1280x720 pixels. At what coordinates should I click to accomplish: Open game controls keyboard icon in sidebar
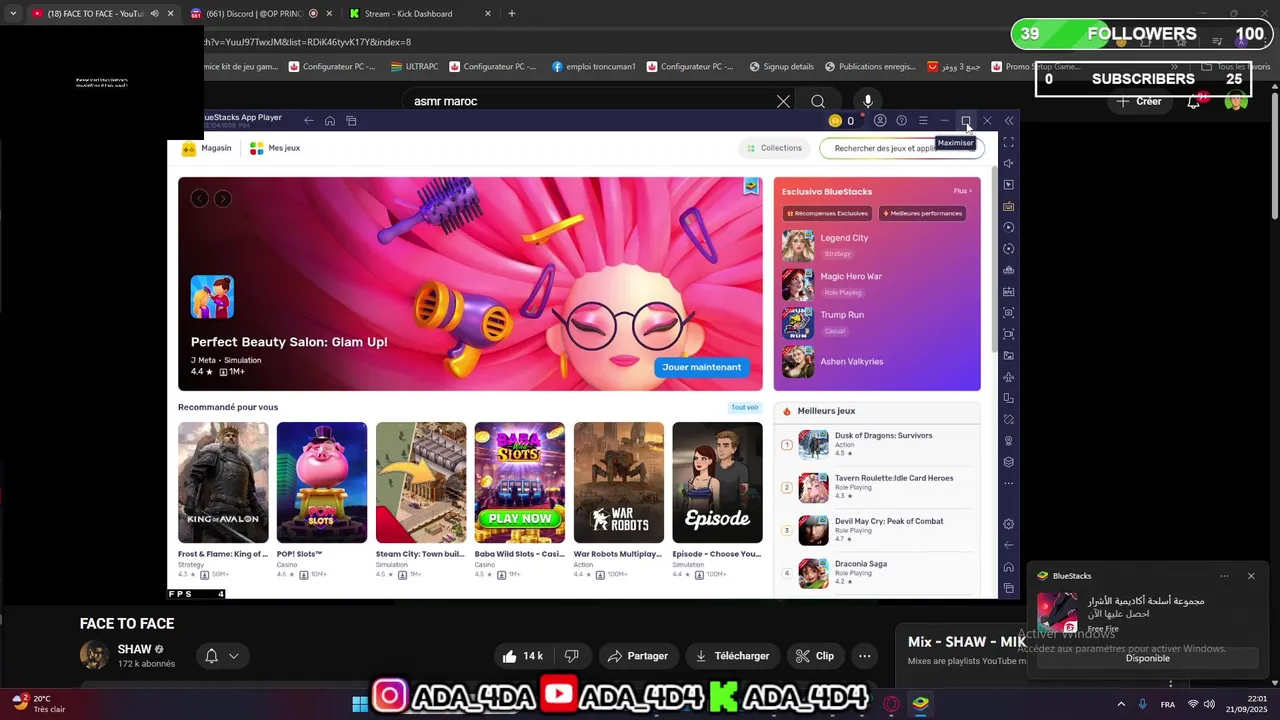pyautogui.click(x=1009, y=206)
